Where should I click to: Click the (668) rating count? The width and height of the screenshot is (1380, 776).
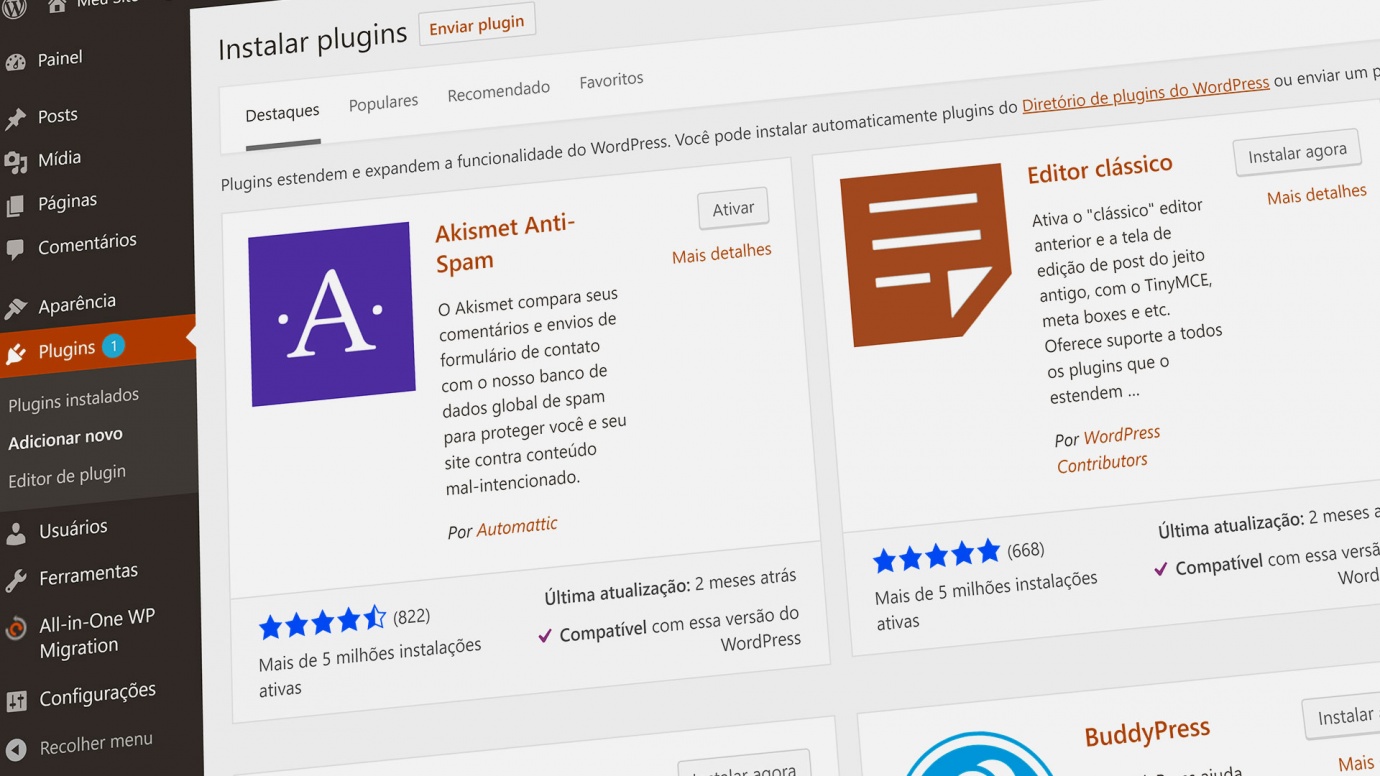click(1026, 551)
